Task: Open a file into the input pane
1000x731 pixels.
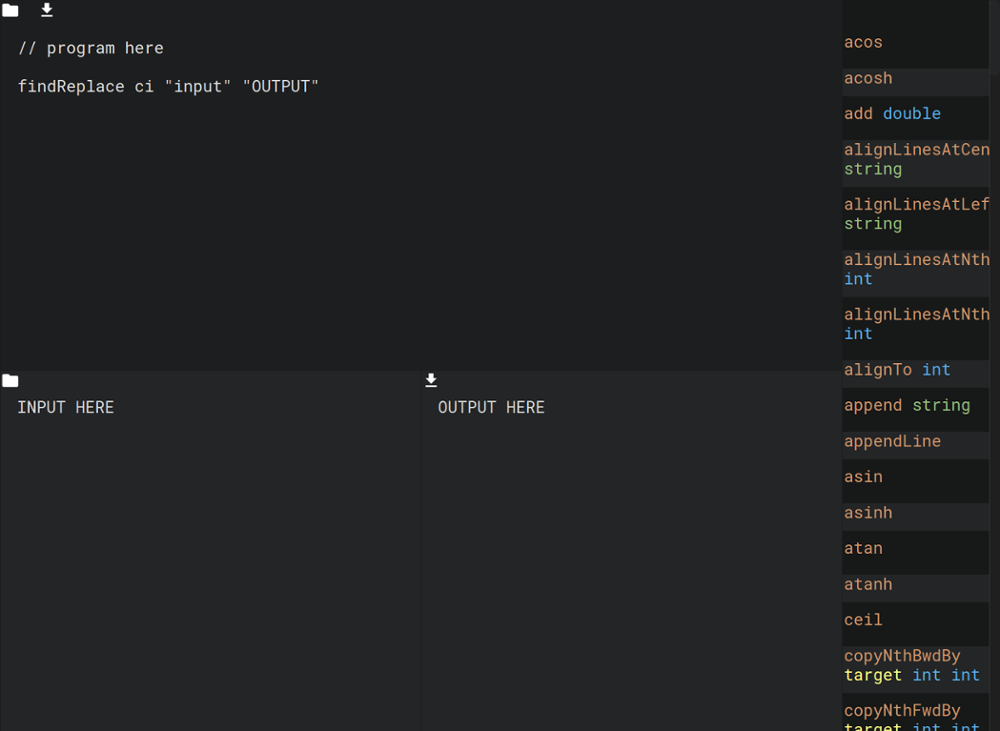Action: [10, 380]
